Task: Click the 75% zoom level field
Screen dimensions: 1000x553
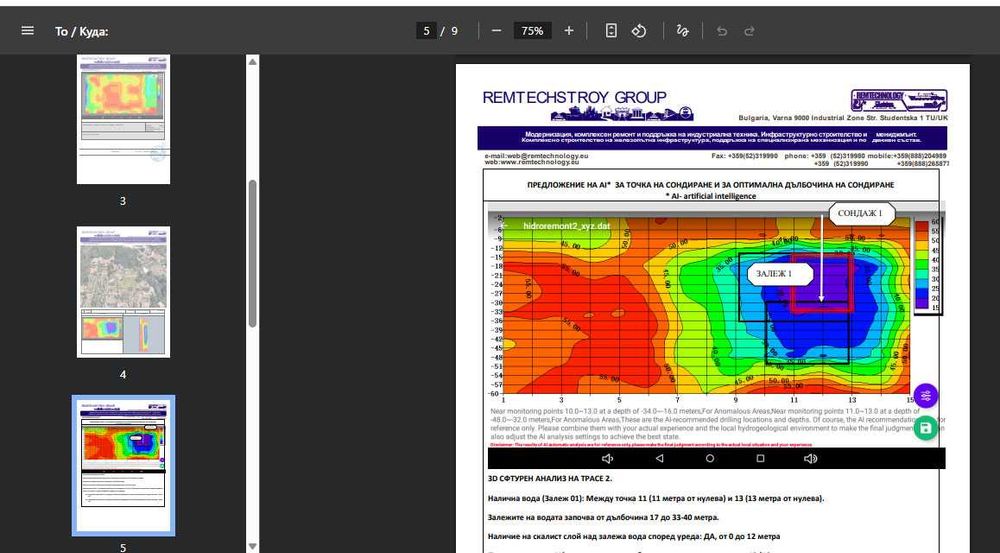Action: (532, 31)
